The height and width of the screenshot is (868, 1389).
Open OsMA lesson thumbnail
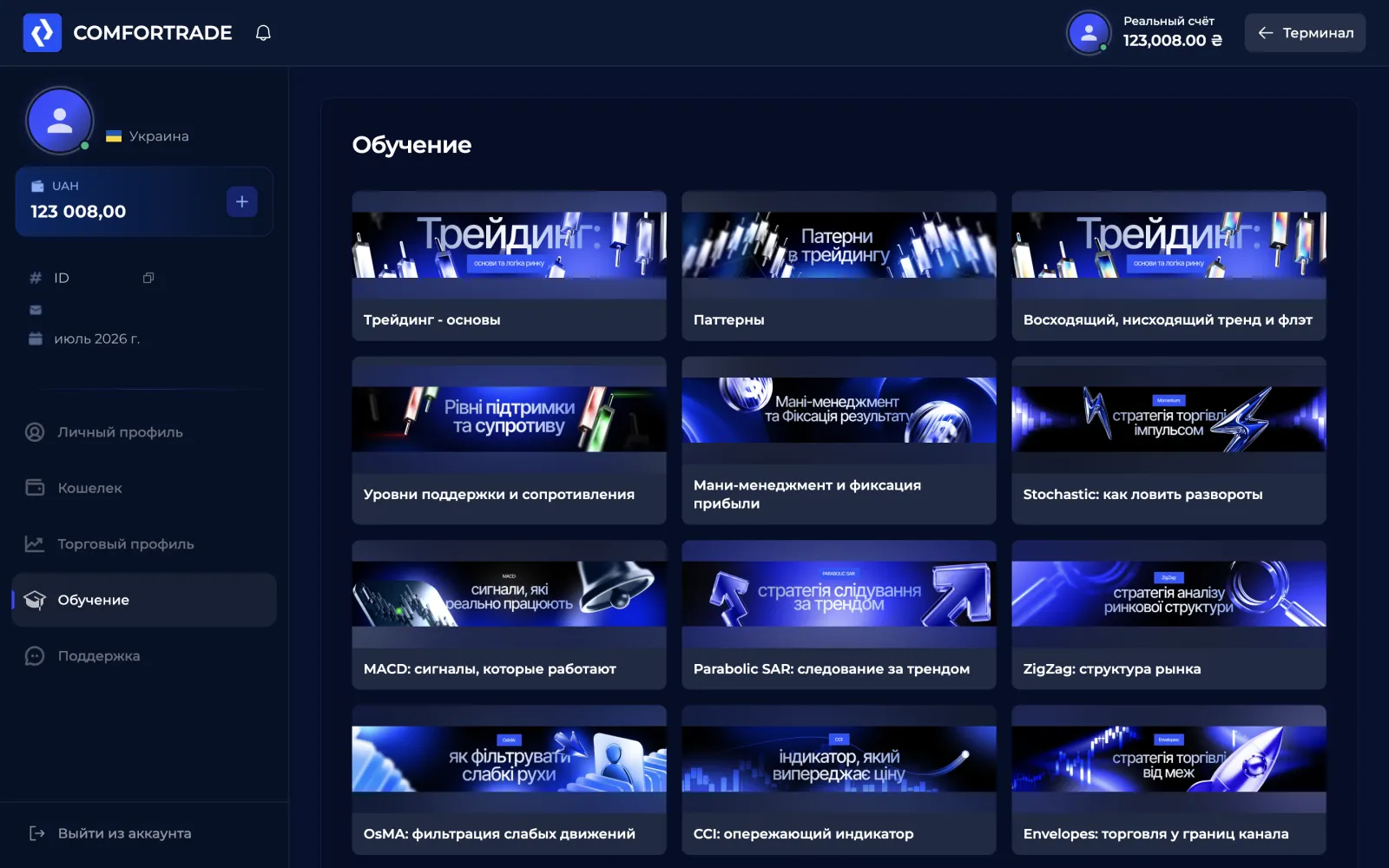(x=509, y=759)
